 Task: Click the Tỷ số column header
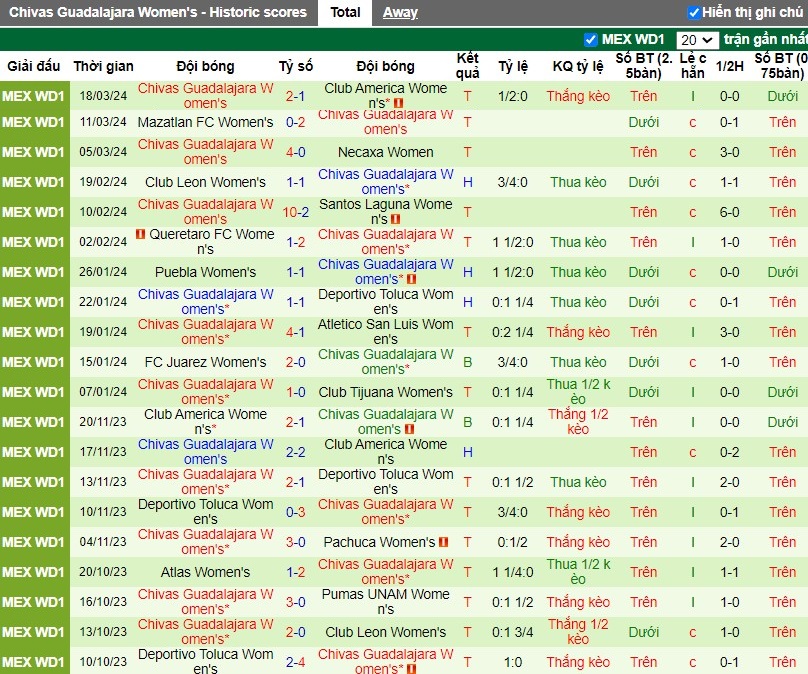[x=296, y=66]
